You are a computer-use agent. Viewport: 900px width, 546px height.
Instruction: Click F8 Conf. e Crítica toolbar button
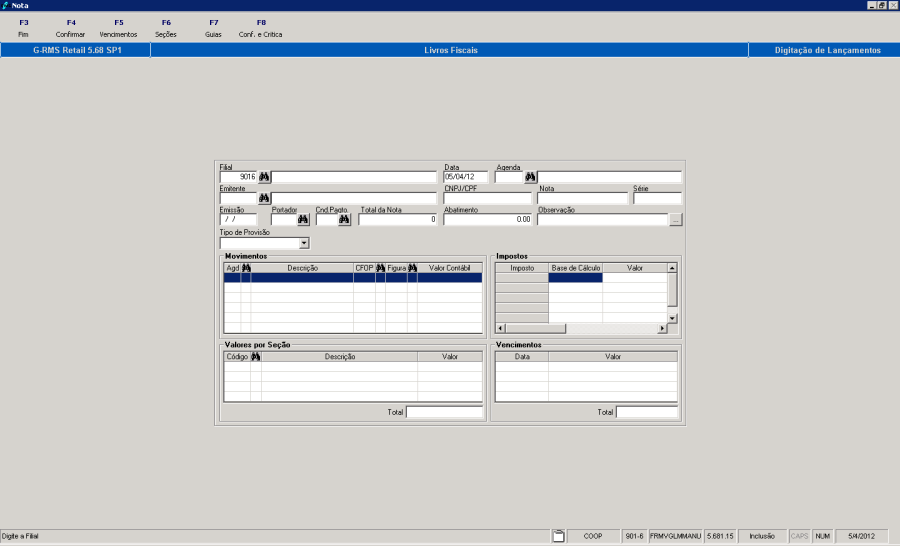[x=261, y=28]
